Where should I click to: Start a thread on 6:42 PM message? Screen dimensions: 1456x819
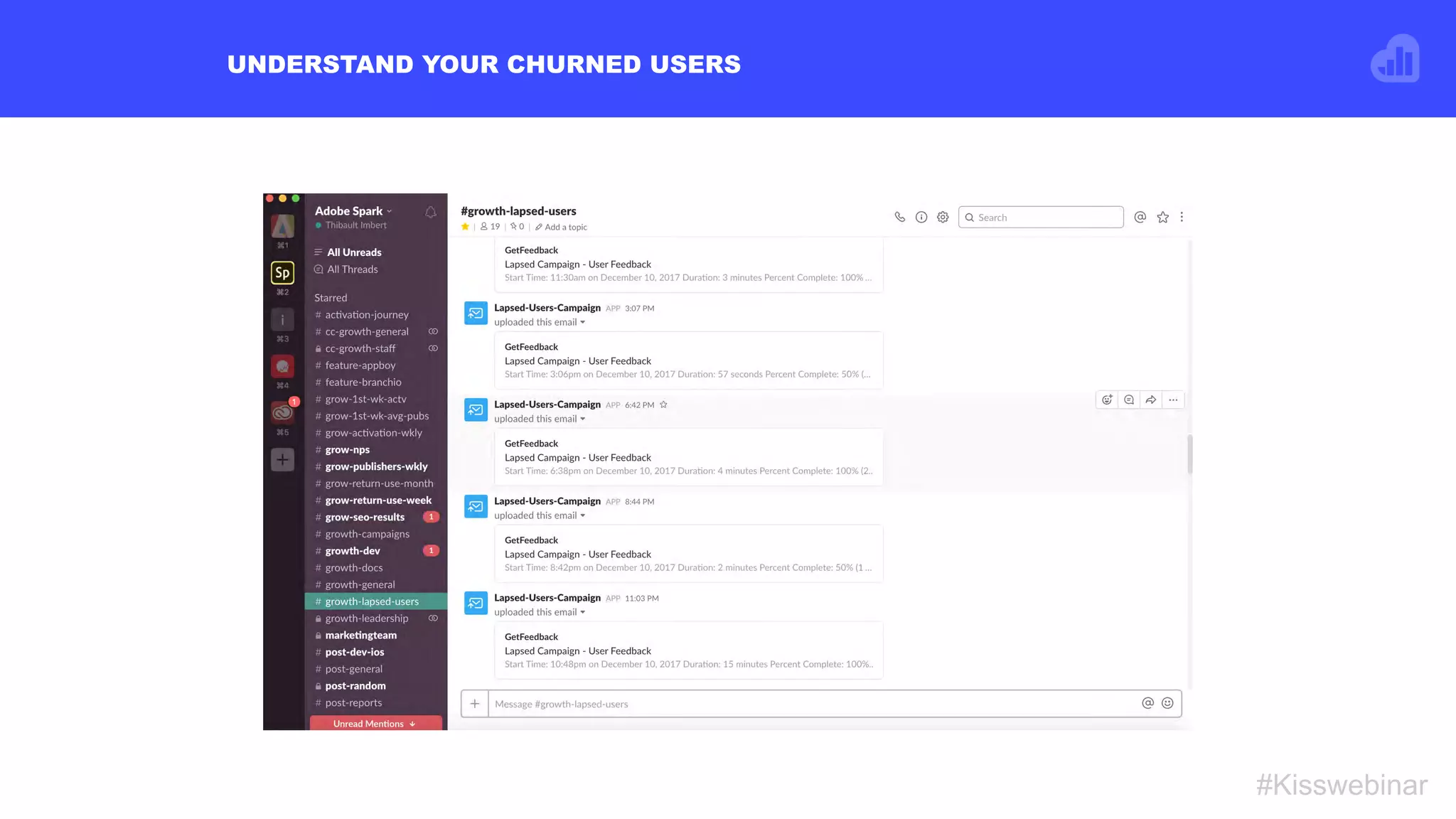coord(1129,400)
